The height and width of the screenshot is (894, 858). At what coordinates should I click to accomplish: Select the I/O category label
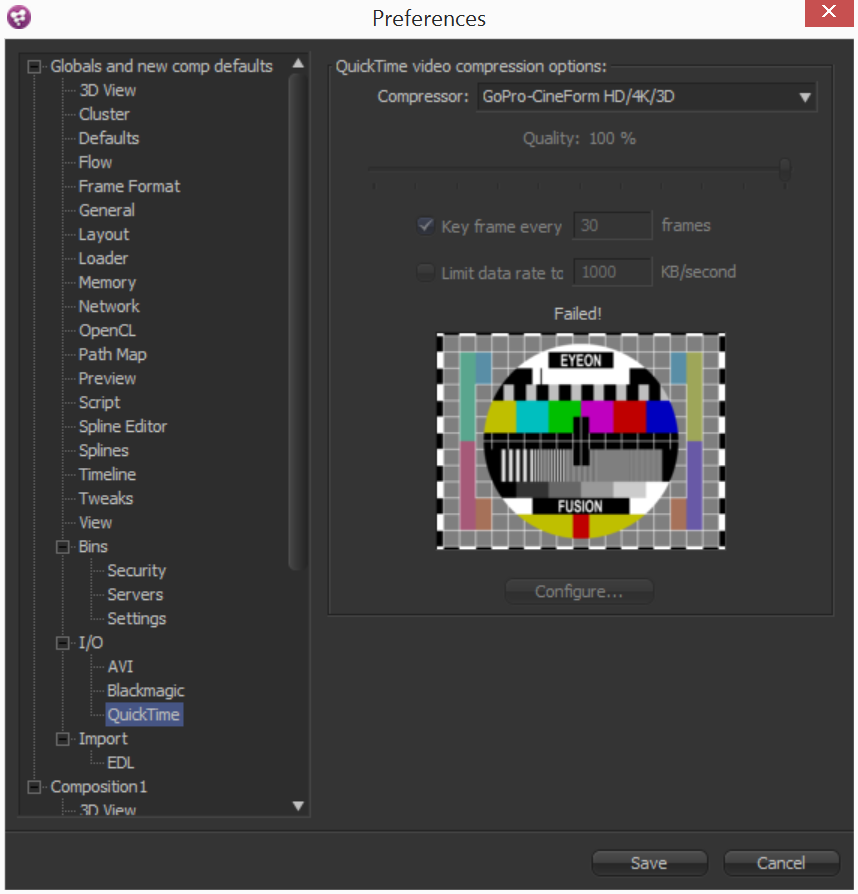(91, 643)
